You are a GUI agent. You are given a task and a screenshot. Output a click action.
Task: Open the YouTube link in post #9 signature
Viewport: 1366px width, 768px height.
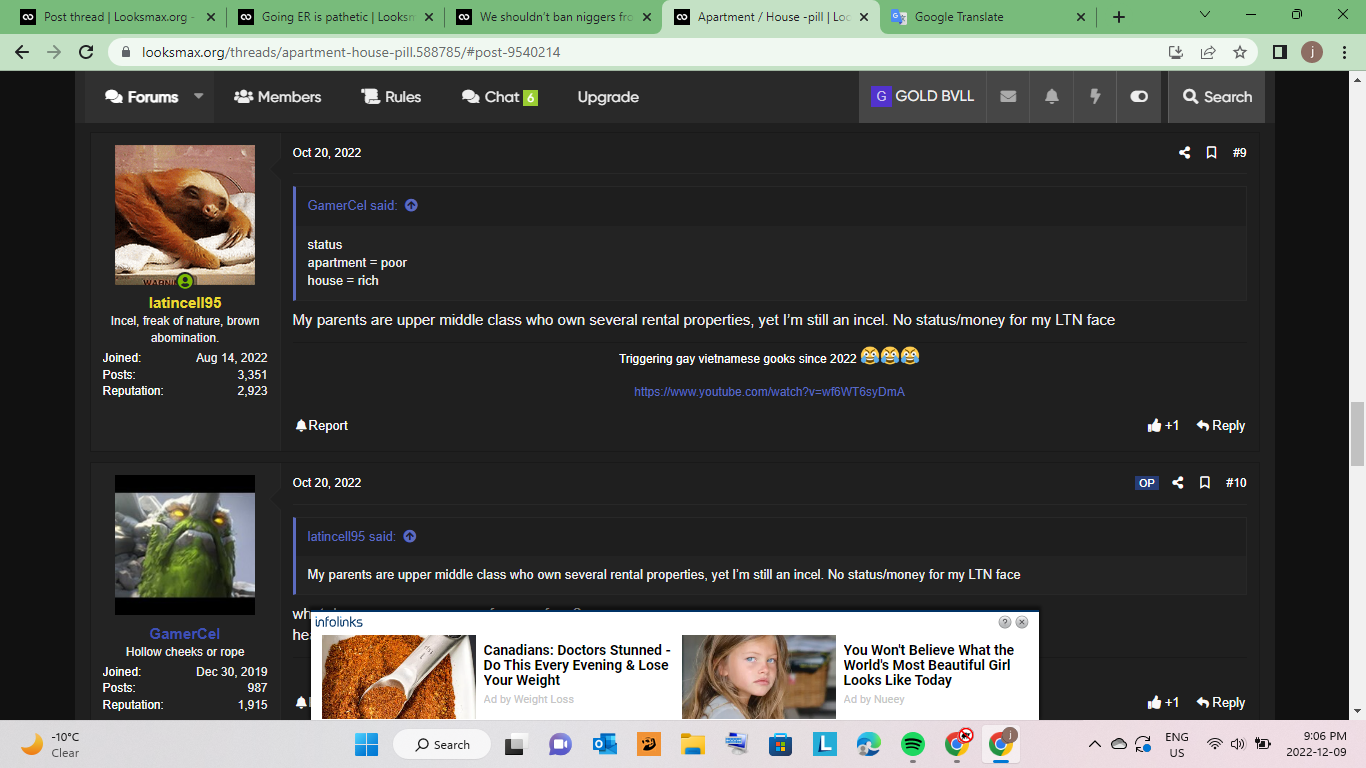[x=769, y=392]
